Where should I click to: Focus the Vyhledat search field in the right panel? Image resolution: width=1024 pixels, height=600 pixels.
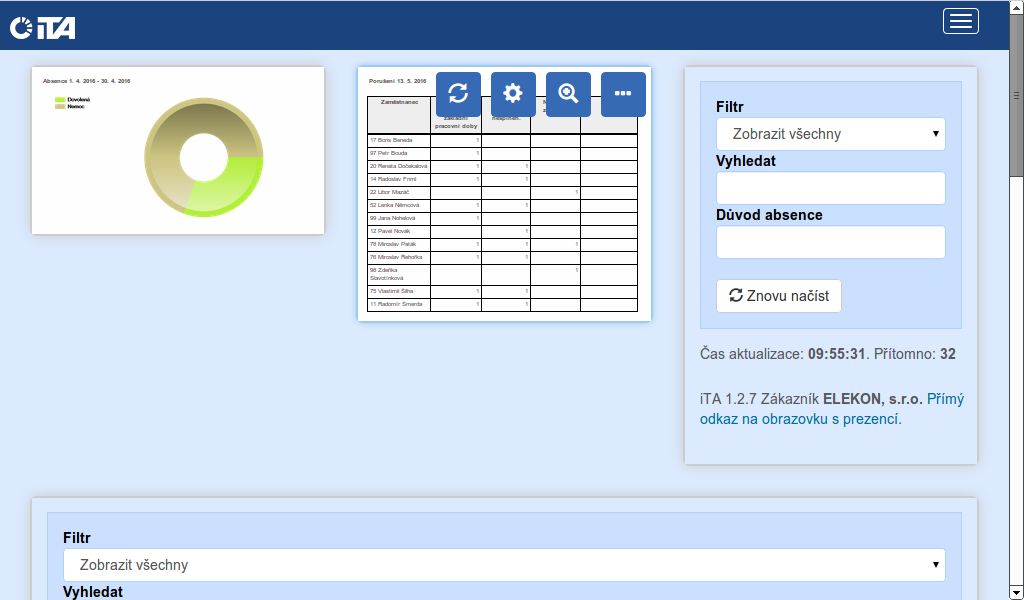coord(830,188)
